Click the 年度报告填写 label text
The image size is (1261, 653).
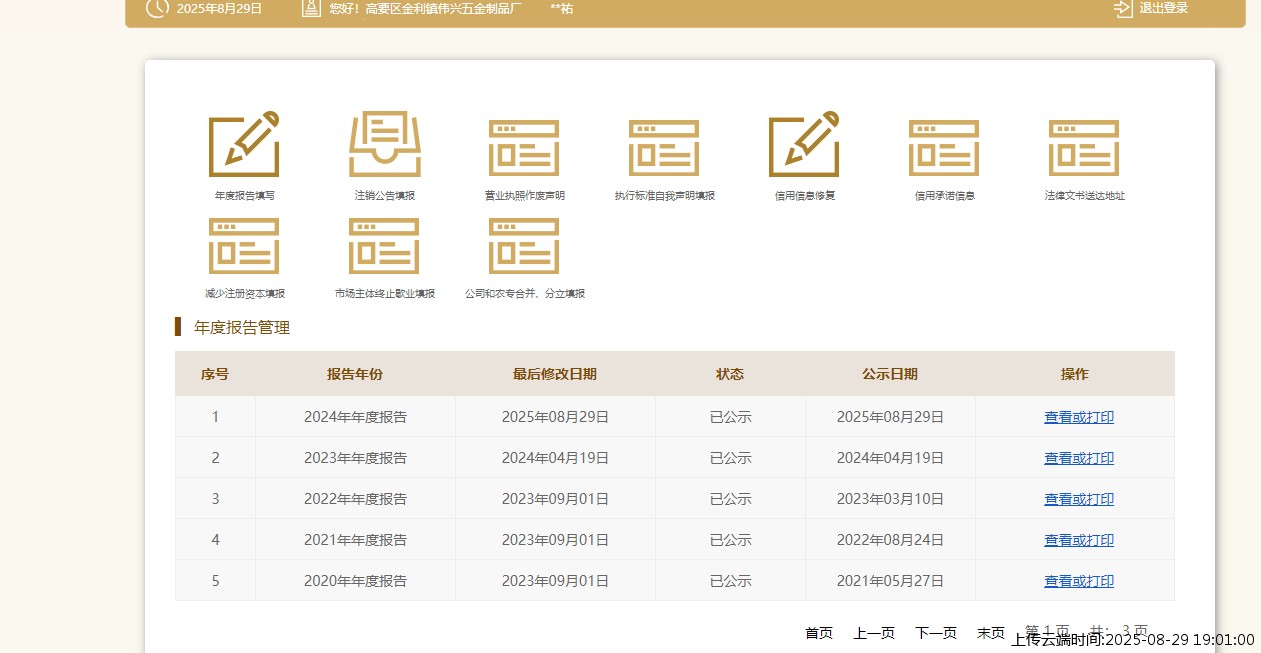point(244,196)
